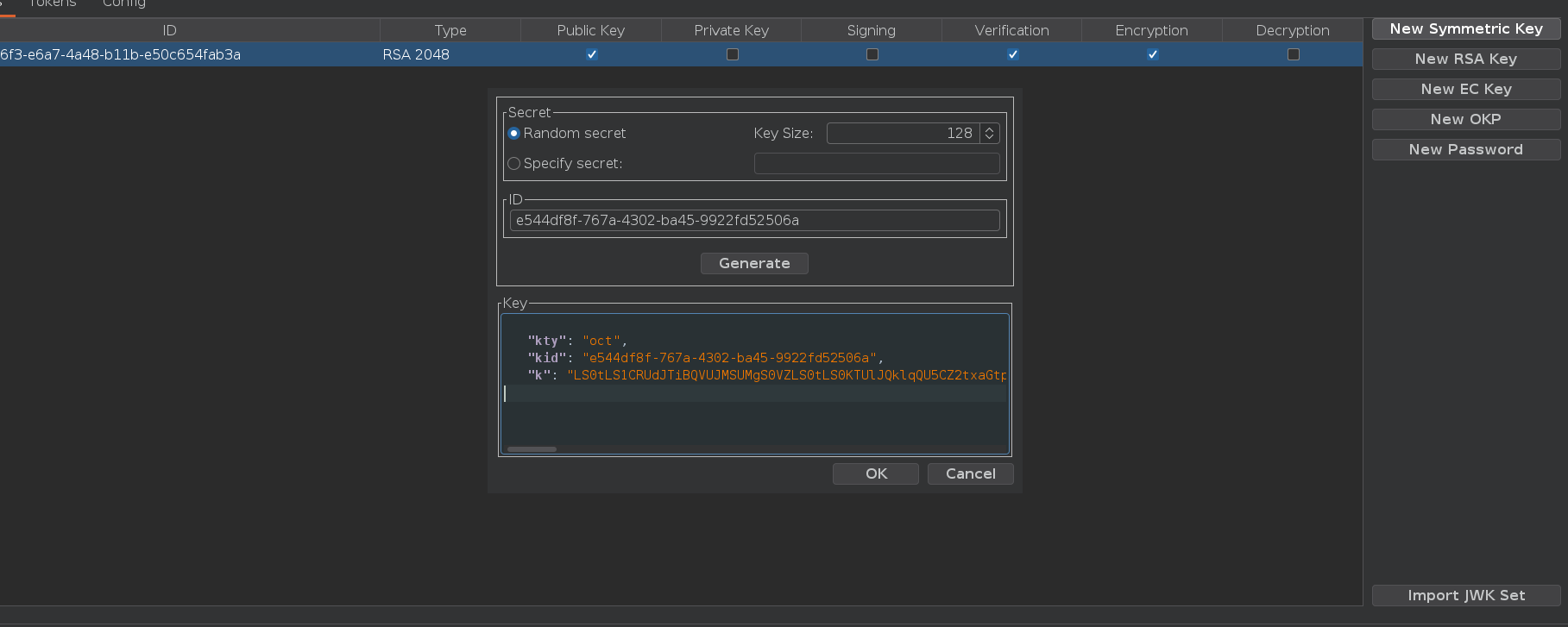Screen dimensions: 1568x627
Task: Click the Generate button
Action: click(754, 264)
